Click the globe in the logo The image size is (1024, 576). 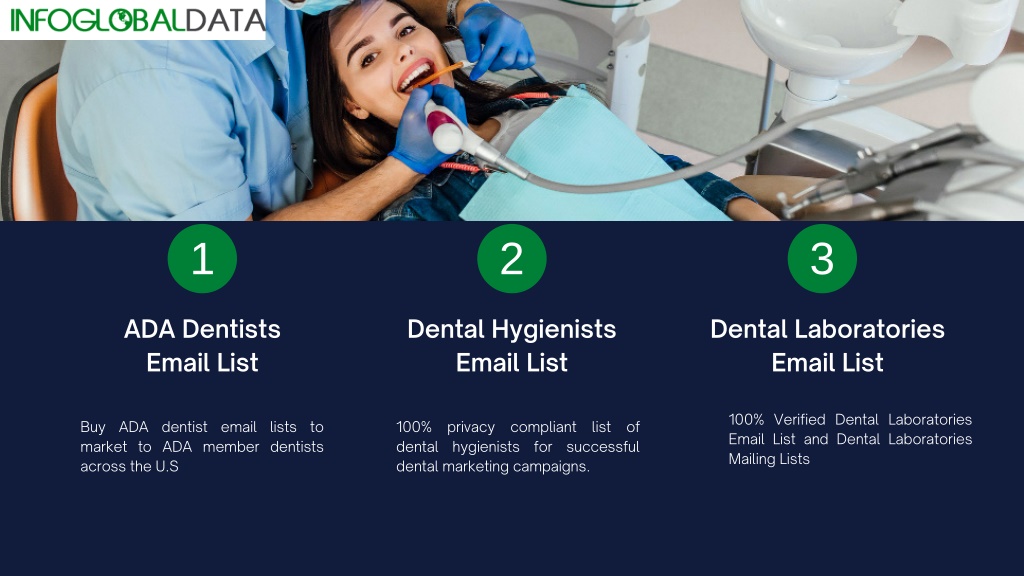pos(120,20)
